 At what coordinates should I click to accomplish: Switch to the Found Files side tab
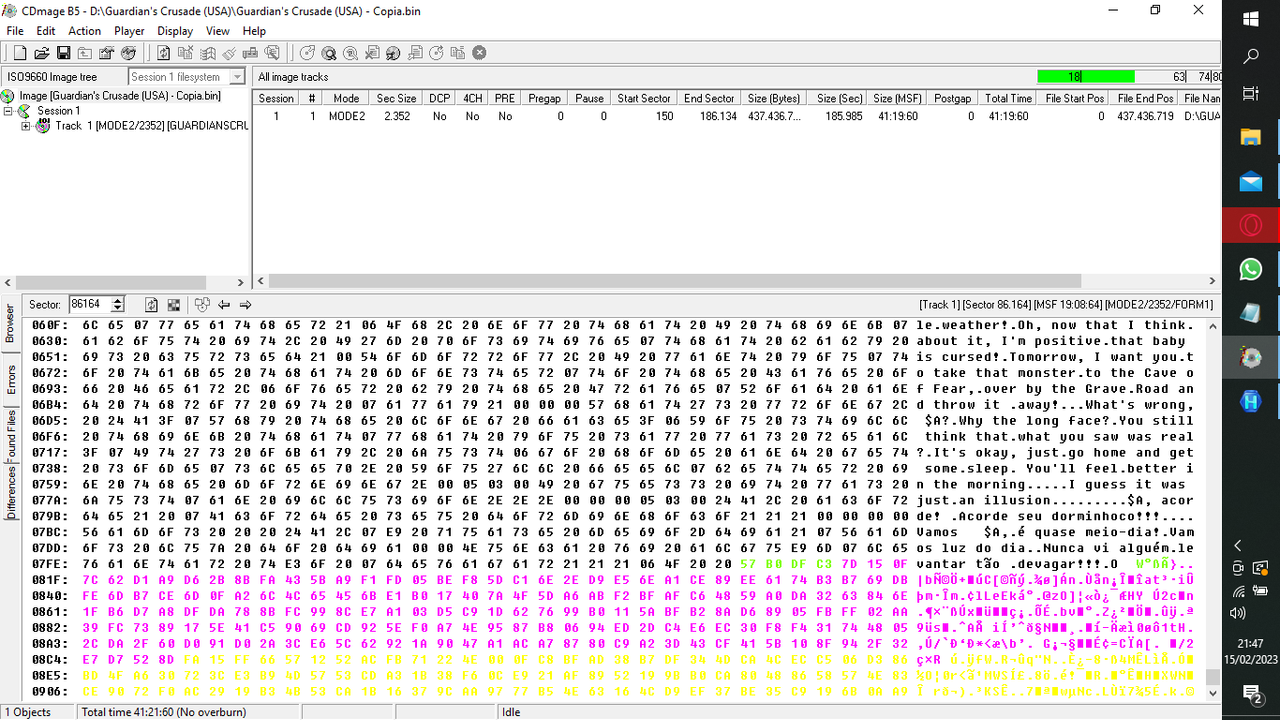pos(10,435)
